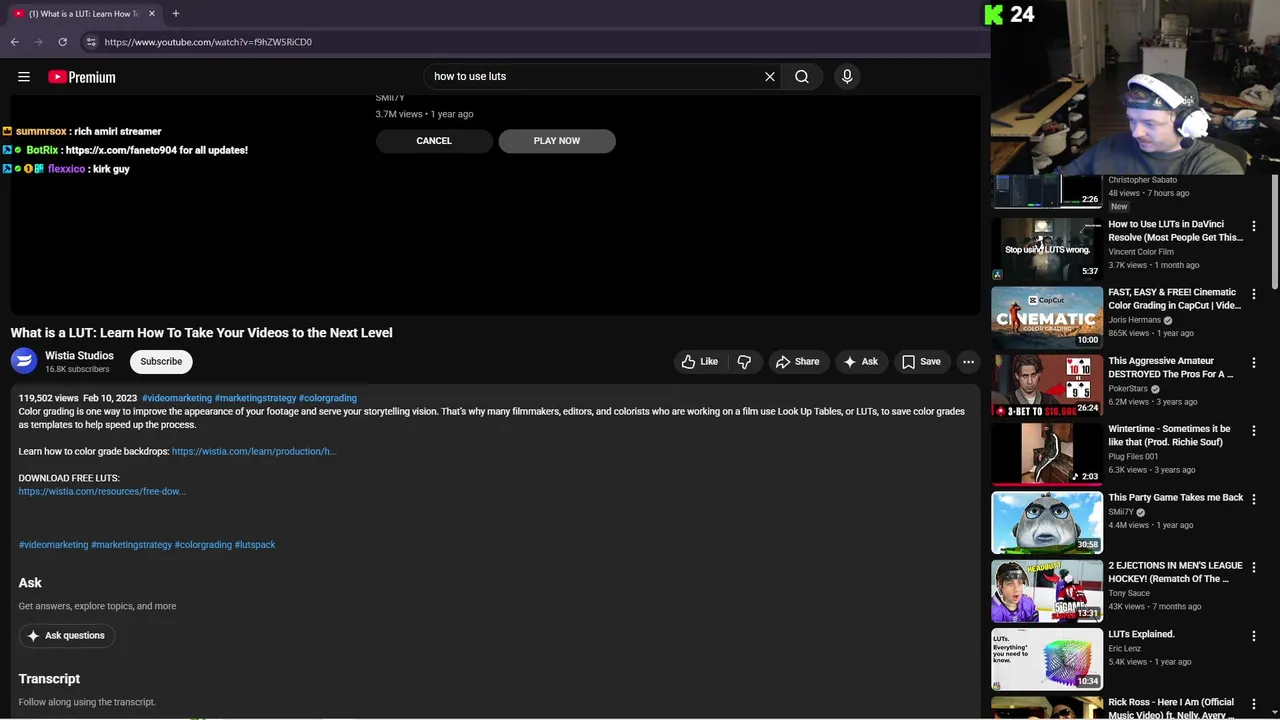Open 'Stop using LUTs wrong' thumbnail
1280x720 pixels.
[x=1047, y=249]
